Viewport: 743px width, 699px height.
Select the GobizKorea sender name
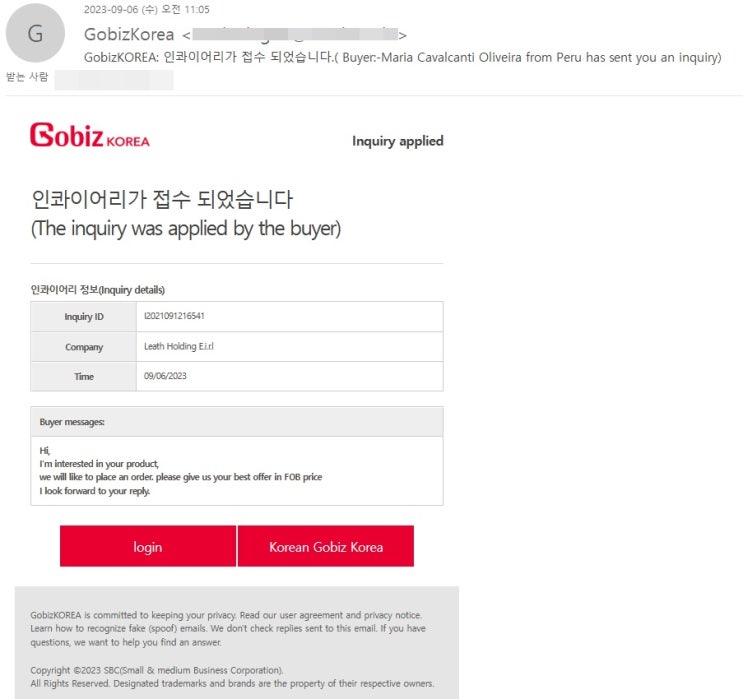[129, 34]
